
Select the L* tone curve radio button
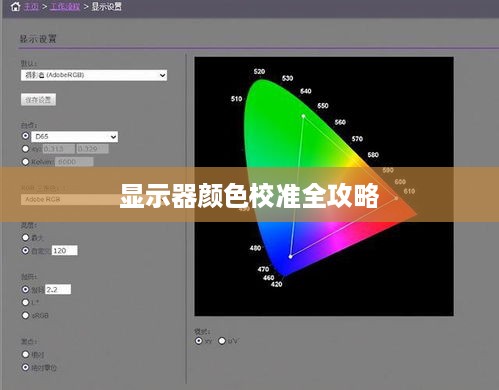click(x=25, y=302)
